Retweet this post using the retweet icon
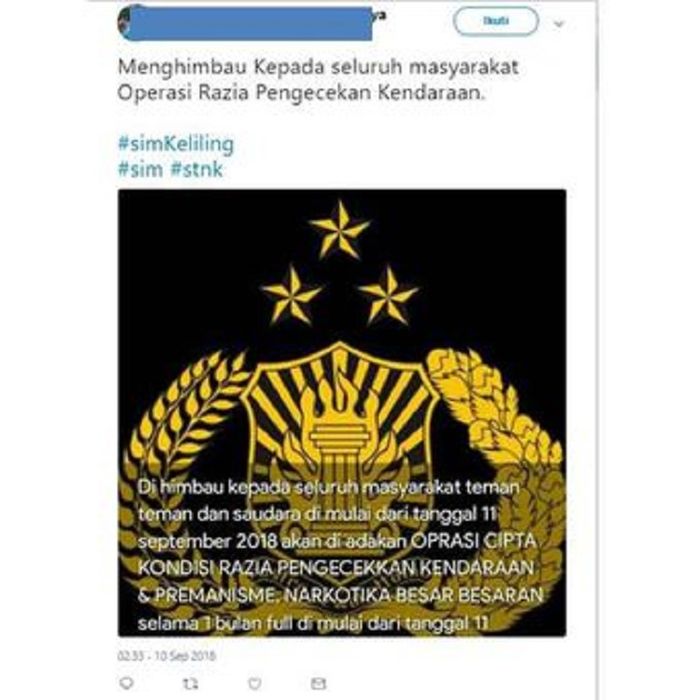Screen dimensions: 700x700 (x=191, y=683)
